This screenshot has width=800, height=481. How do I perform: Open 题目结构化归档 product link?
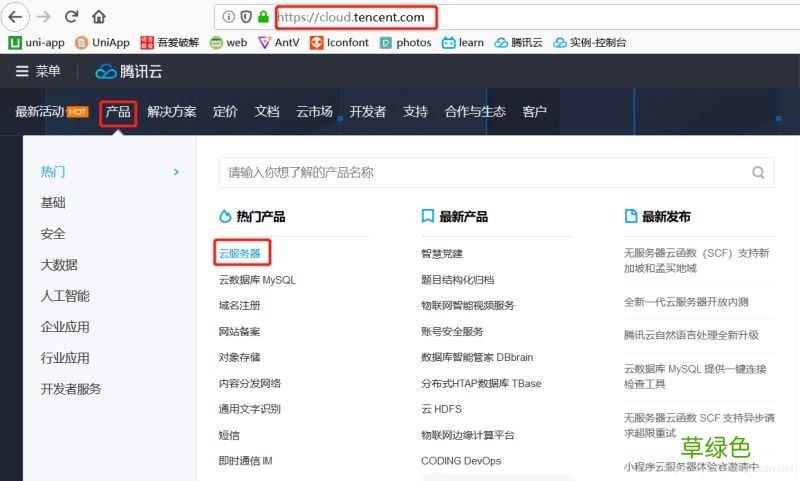[458, 280]
